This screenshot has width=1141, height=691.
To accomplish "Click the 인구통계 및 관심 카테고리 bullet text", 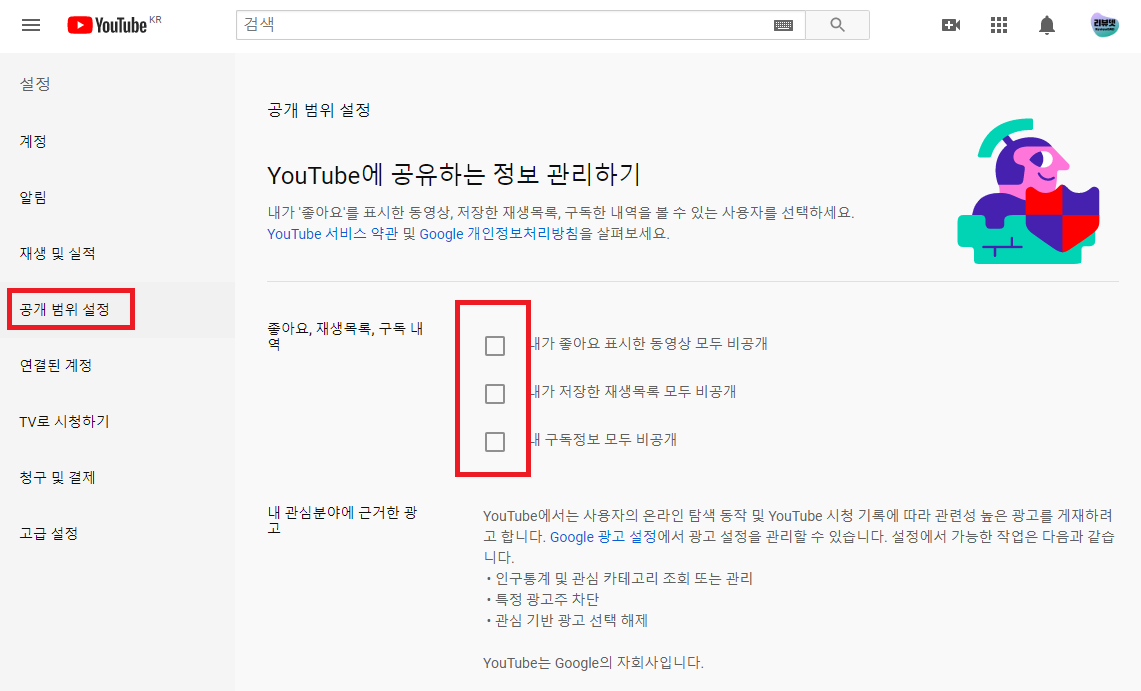I will pos(624,578).
